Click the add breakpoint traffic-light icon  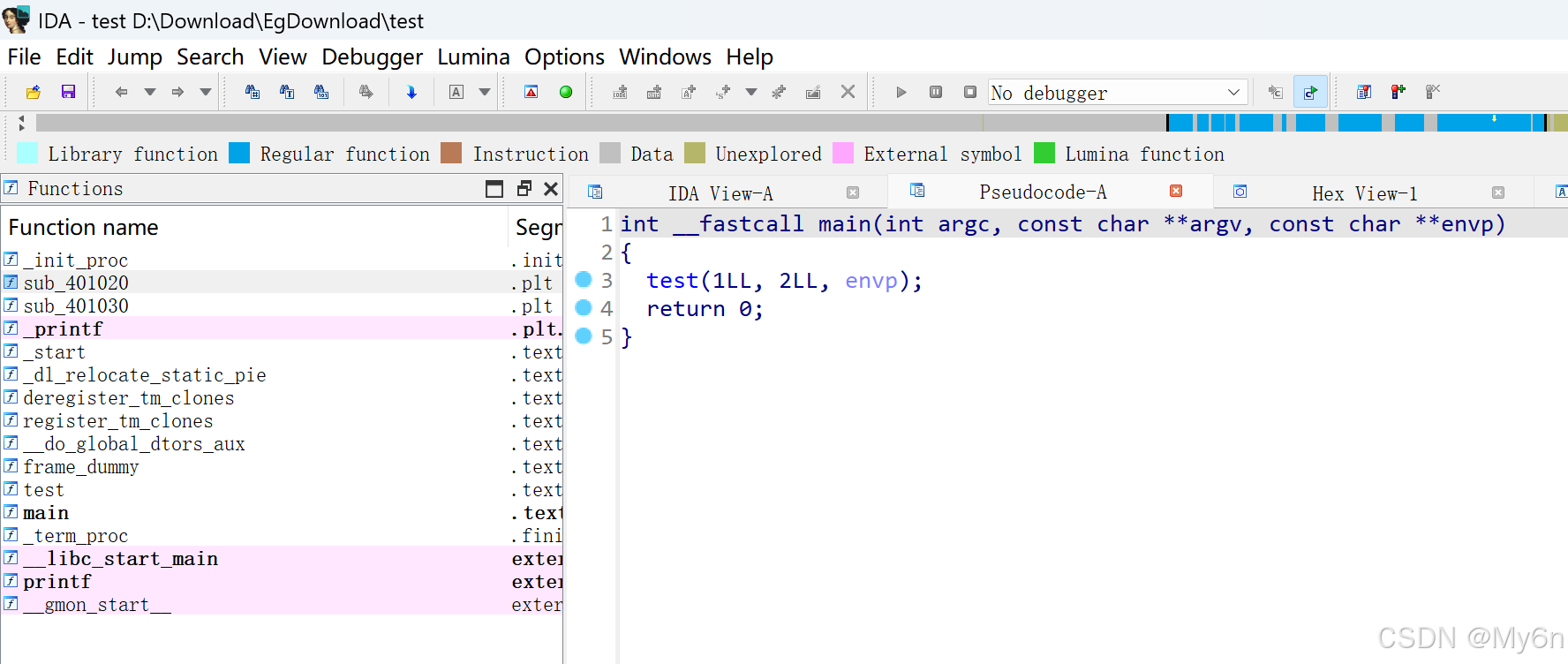1398,92
